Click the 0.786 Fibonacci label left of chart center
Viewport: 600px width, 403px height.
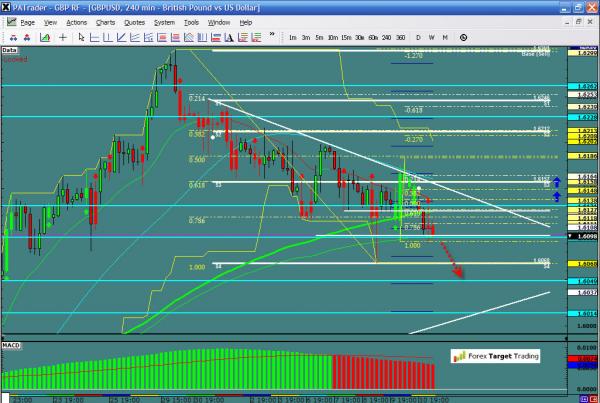[197, 220]
